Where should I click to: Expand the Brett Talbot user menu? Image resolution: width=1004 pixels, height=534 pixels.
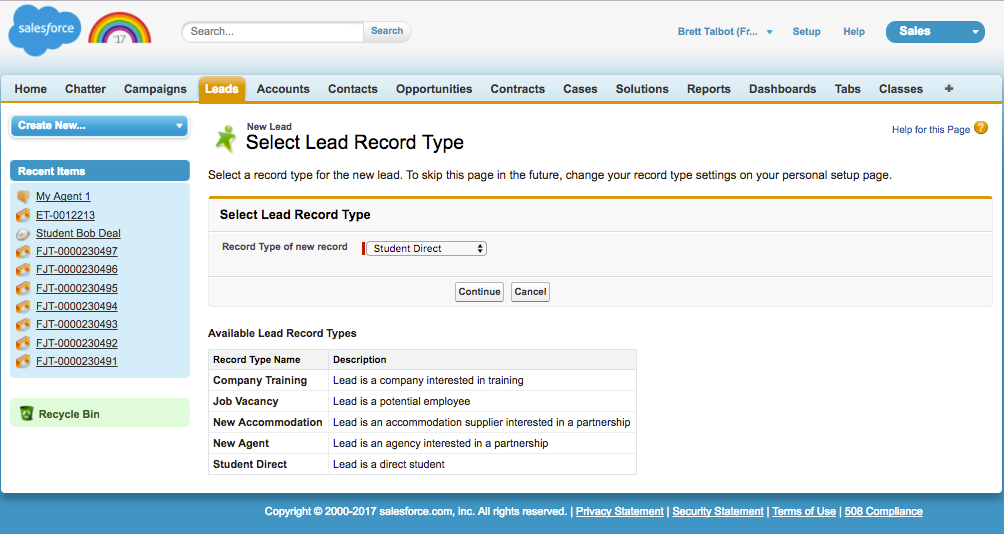point(725,32)
